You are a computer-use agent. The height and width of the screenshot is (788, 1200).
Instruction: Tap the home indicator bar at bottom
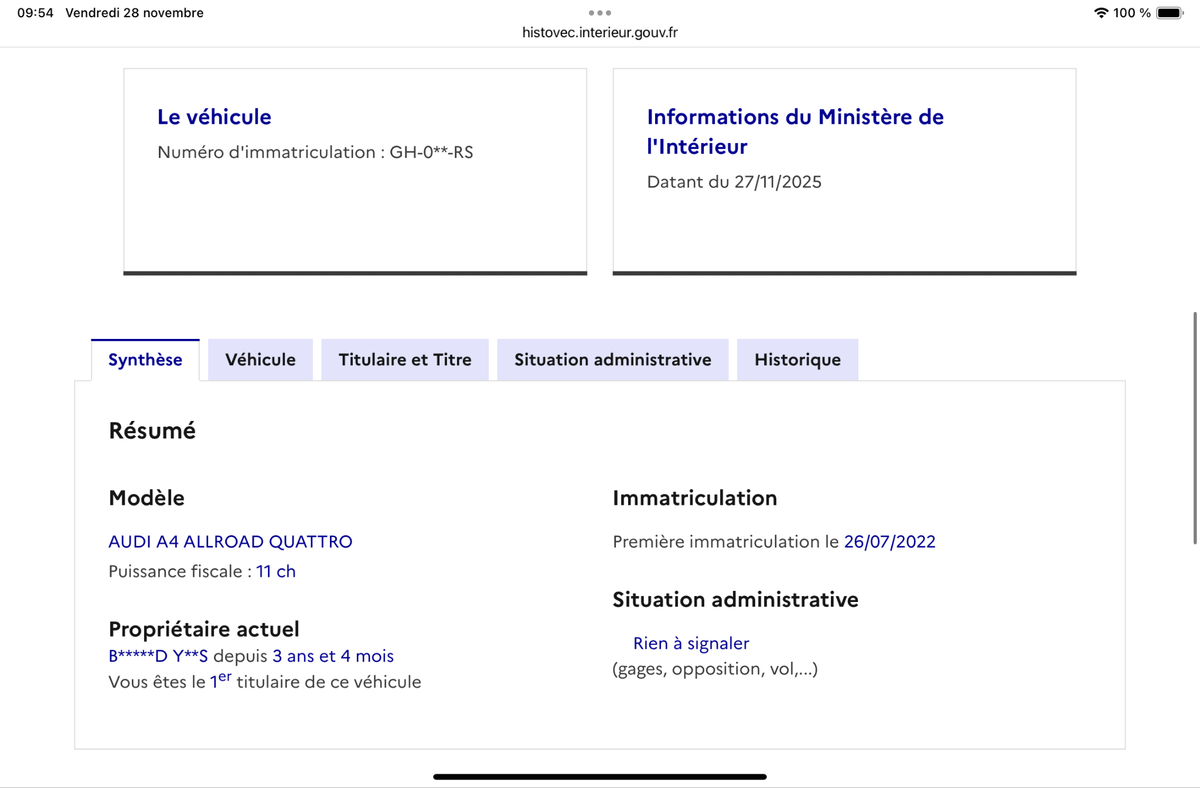point(600,777)
